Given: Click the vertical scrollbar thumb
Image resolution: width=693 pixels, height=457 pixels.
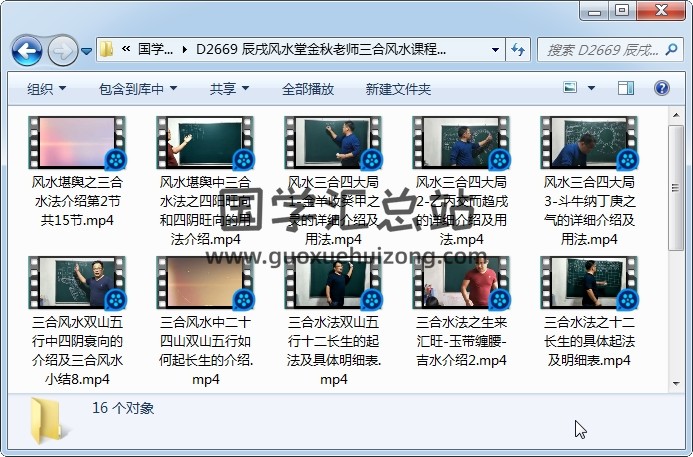Looking at the screenshot, I should (676, 188).
